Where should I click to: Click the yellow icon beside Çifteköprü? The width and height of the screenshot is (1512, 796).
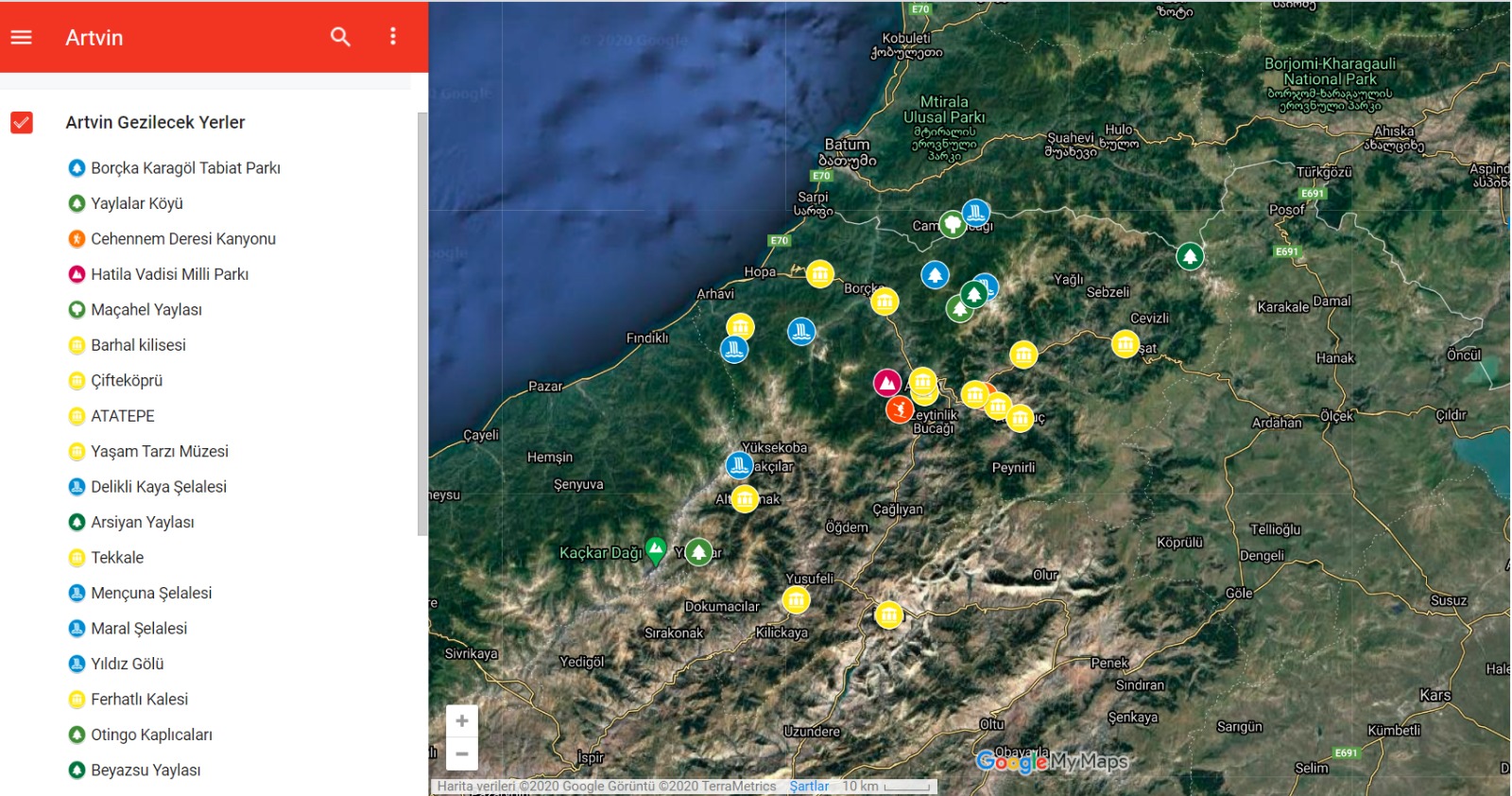77,381
